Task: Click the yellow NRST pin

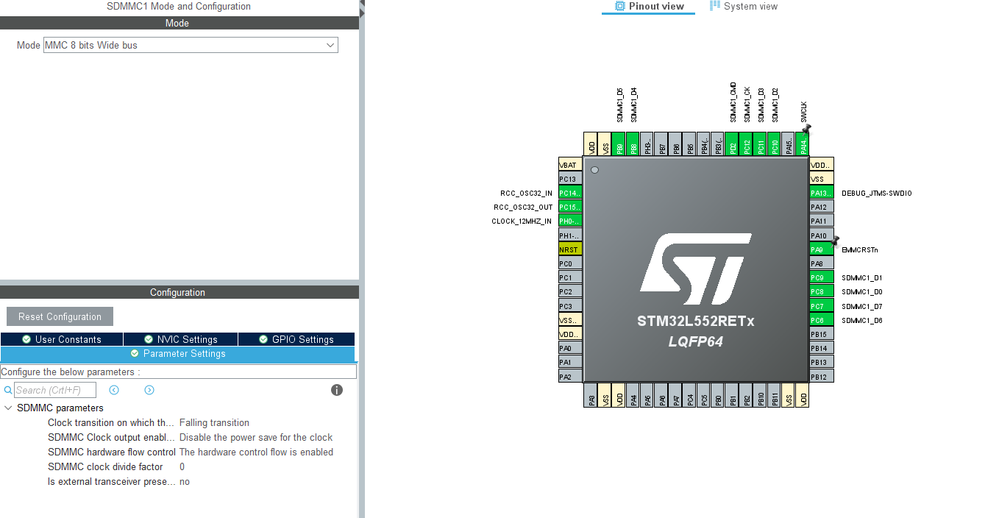Action: (x=570, y=250)
